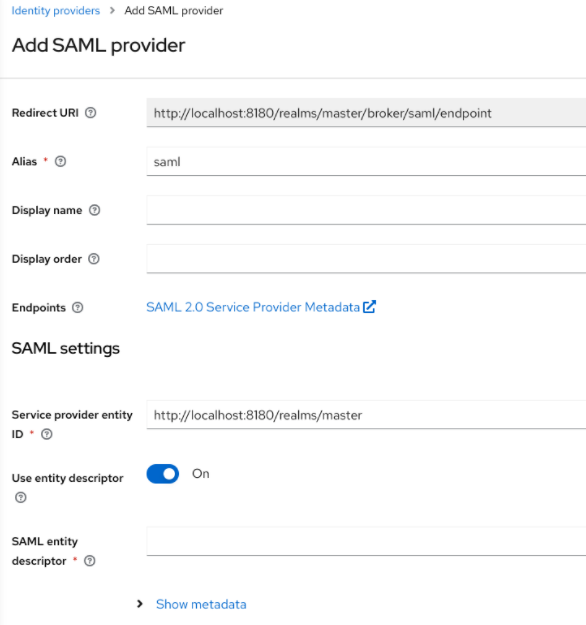The image size is (586, 625).
Task: Click into the Display order field
Action: [366, 259]
